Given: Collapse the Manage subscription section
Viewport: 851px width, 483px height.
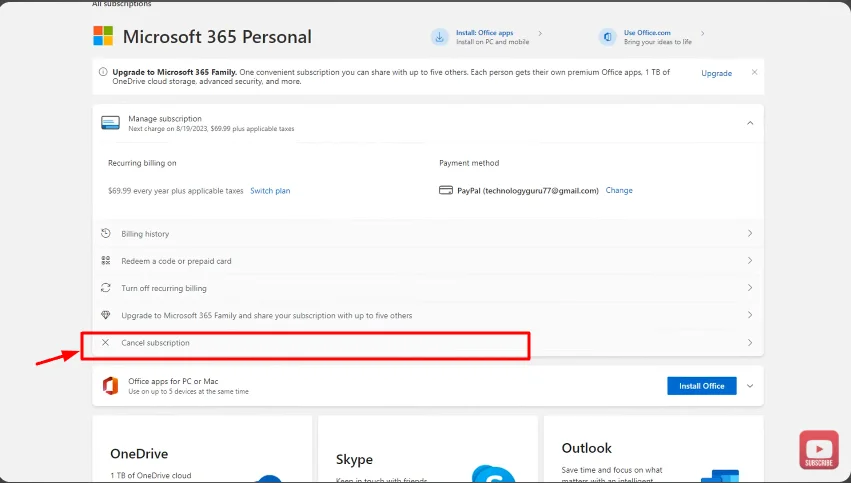Looking at the screenshot, I should [x=750, y=123].
